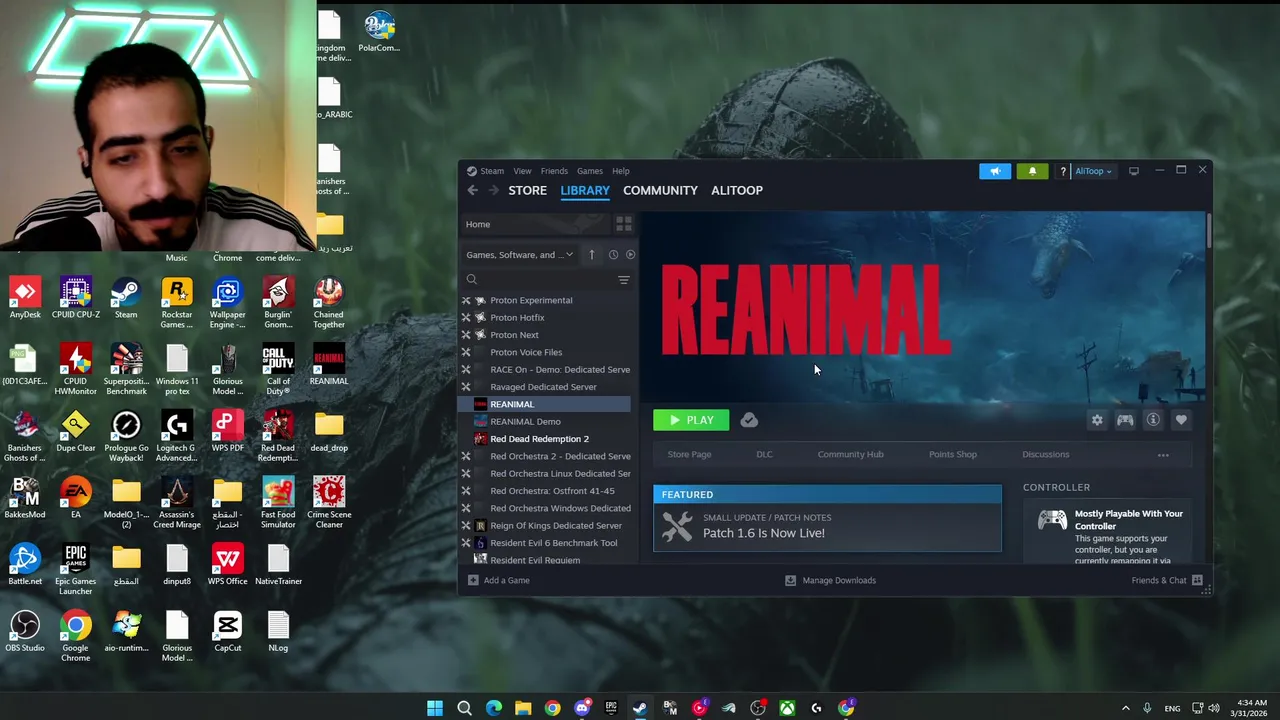Open the OBS Studio desktop shortcut
This screenshot has width=1280, height=720.
coord(25,632)
